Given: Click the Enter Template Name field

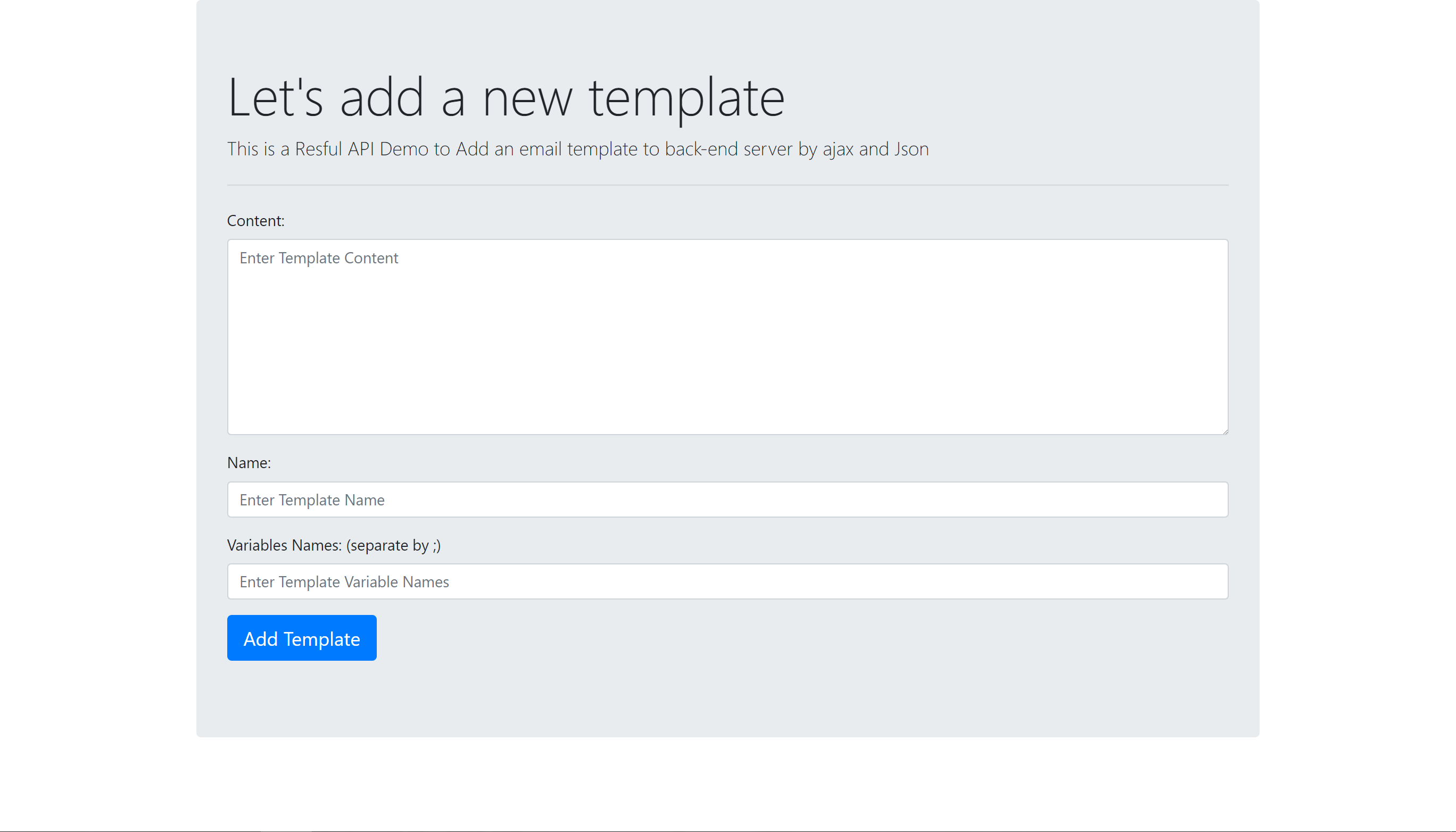Looking at the screenshot, I should (727, 500).
